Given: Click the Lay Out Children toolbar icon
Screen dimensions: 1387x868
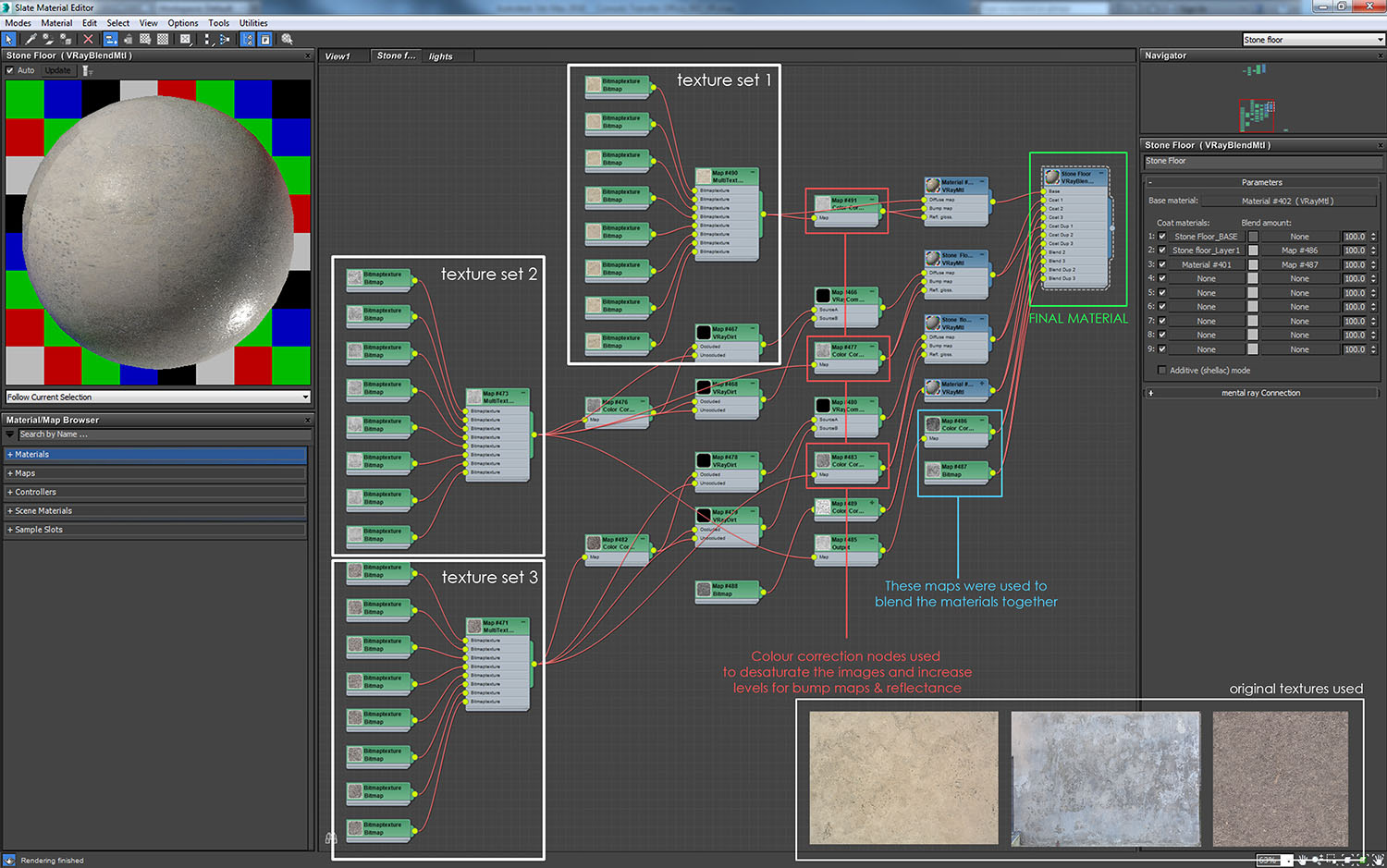Looking at the screenshot, I should (x=225, y=39).
